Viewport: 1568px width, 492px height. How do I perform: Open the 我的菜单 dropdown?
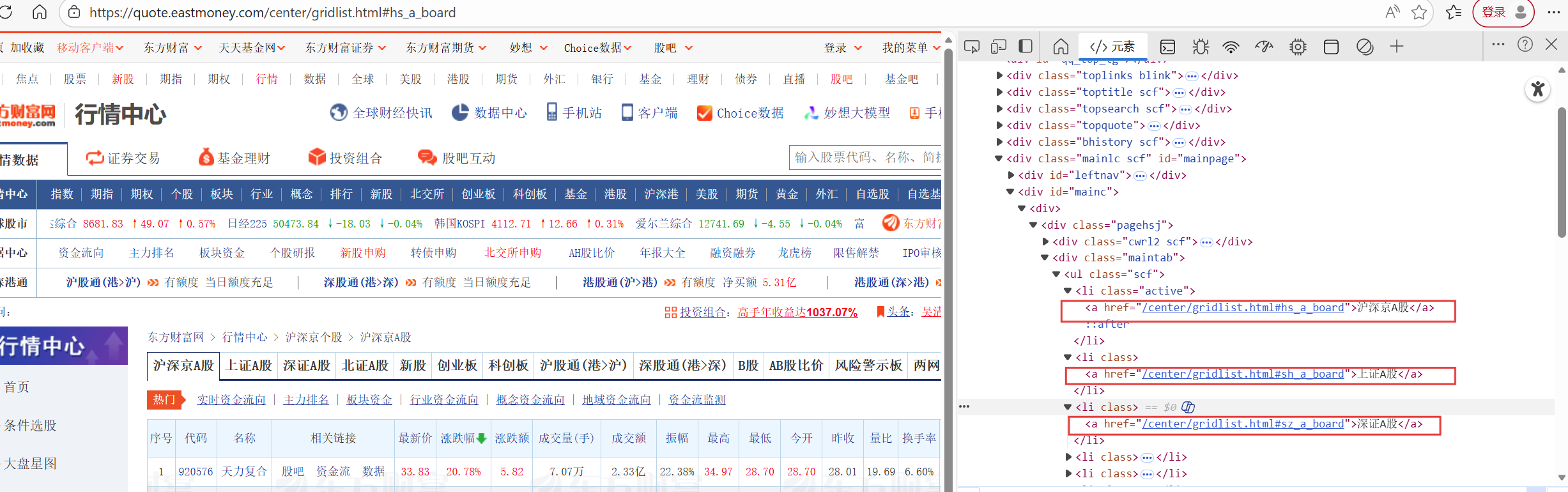click(x=912, y=48)
